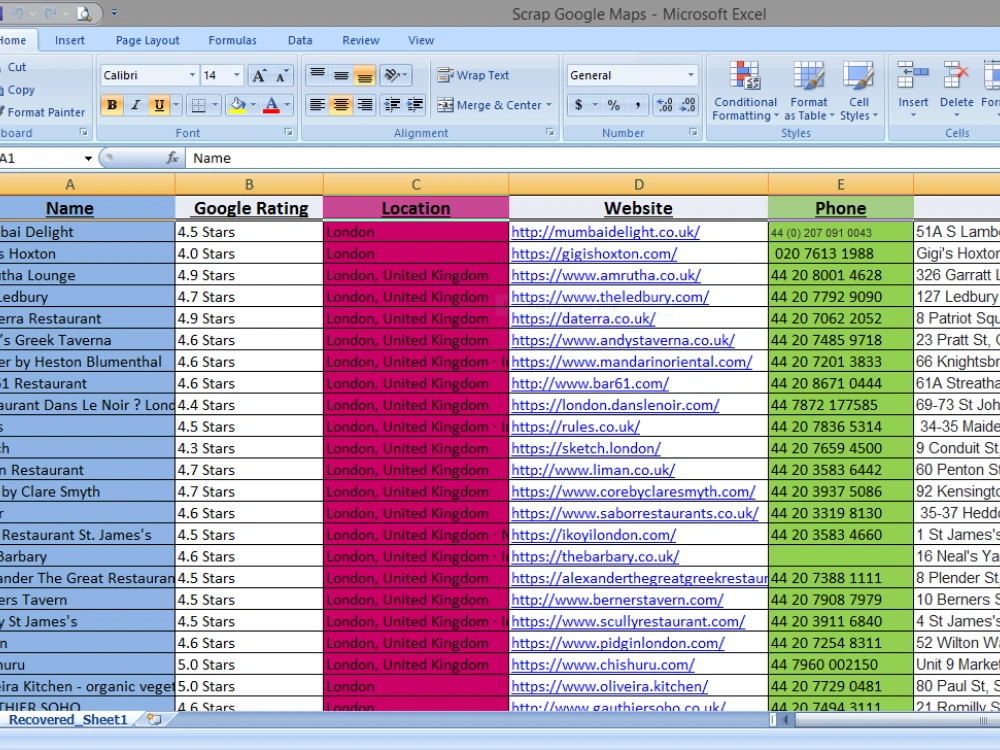Increase indent of cell text
1000x750 pixels.
pos(415,105)
